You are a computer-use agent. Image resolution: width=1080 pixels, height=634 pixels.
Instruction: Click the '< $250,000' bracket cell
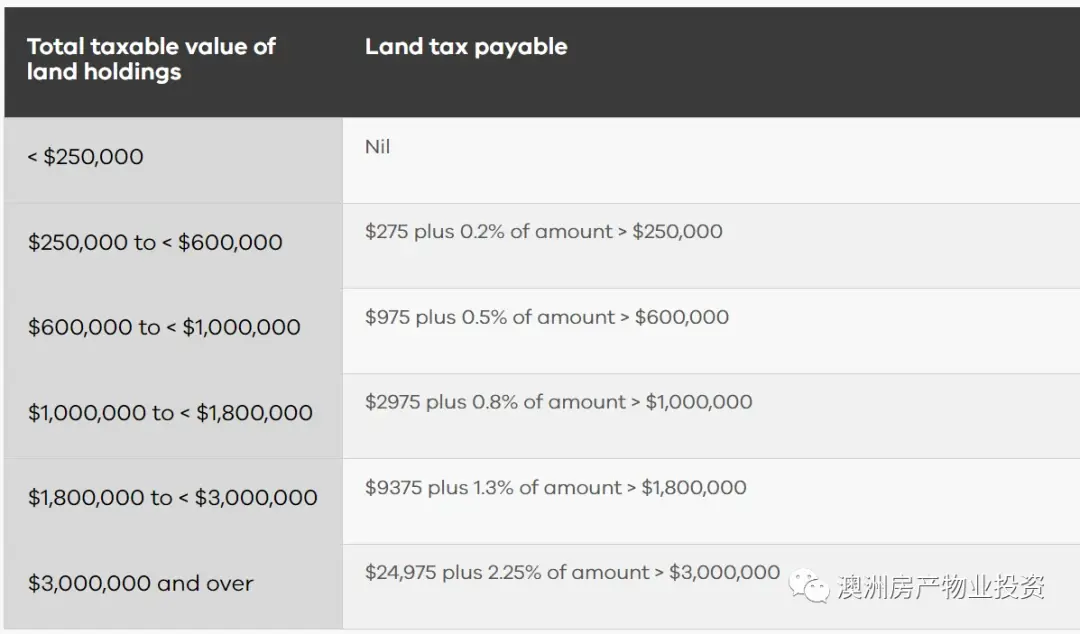85,157
